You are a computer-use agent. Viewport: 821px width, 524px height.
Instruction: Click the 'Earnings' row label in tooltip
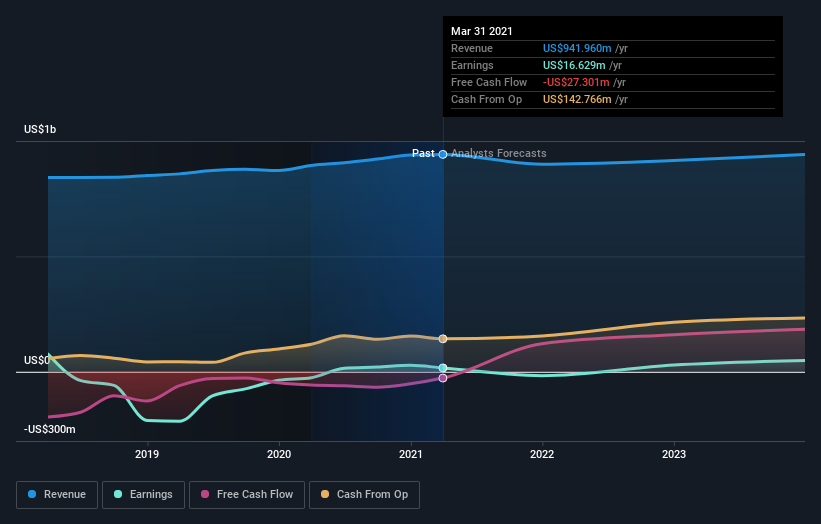[x=472, y=65]
